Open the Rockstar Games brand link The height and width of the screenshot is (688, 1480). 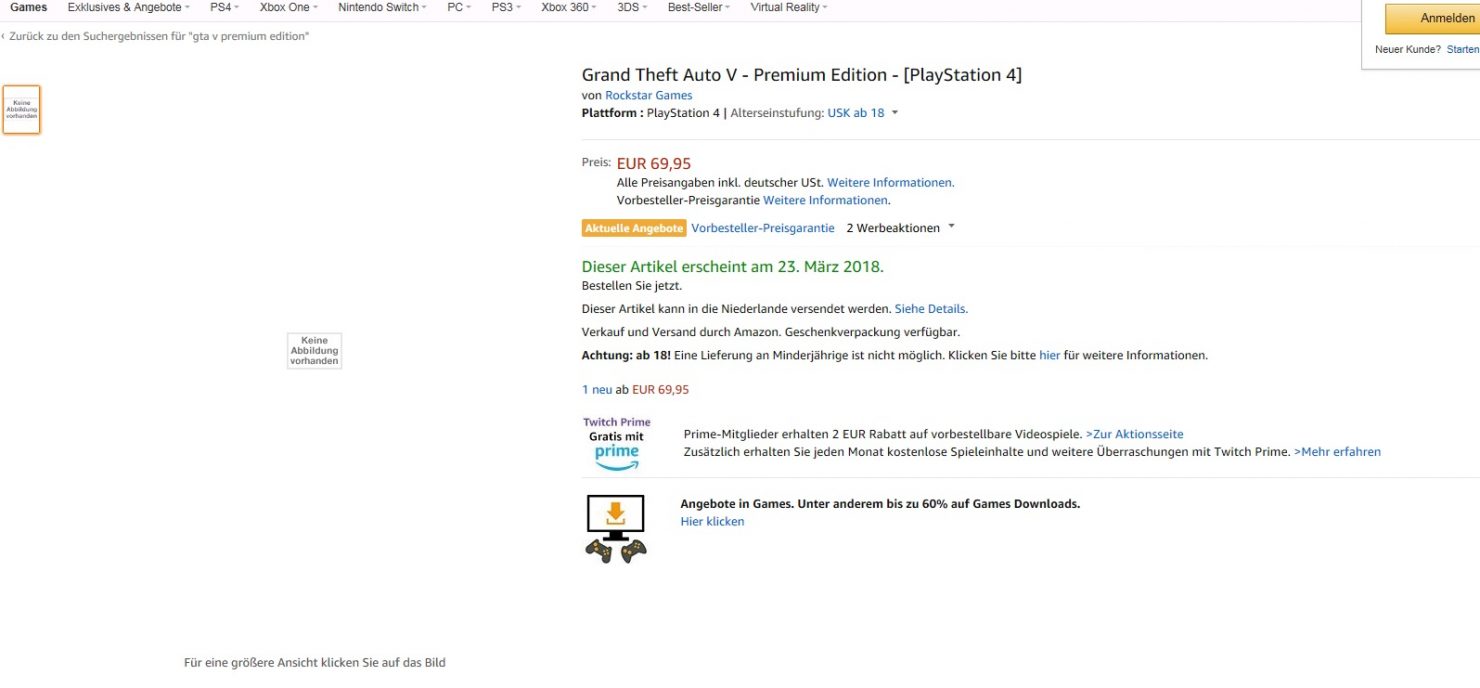[x=648, y=95]
